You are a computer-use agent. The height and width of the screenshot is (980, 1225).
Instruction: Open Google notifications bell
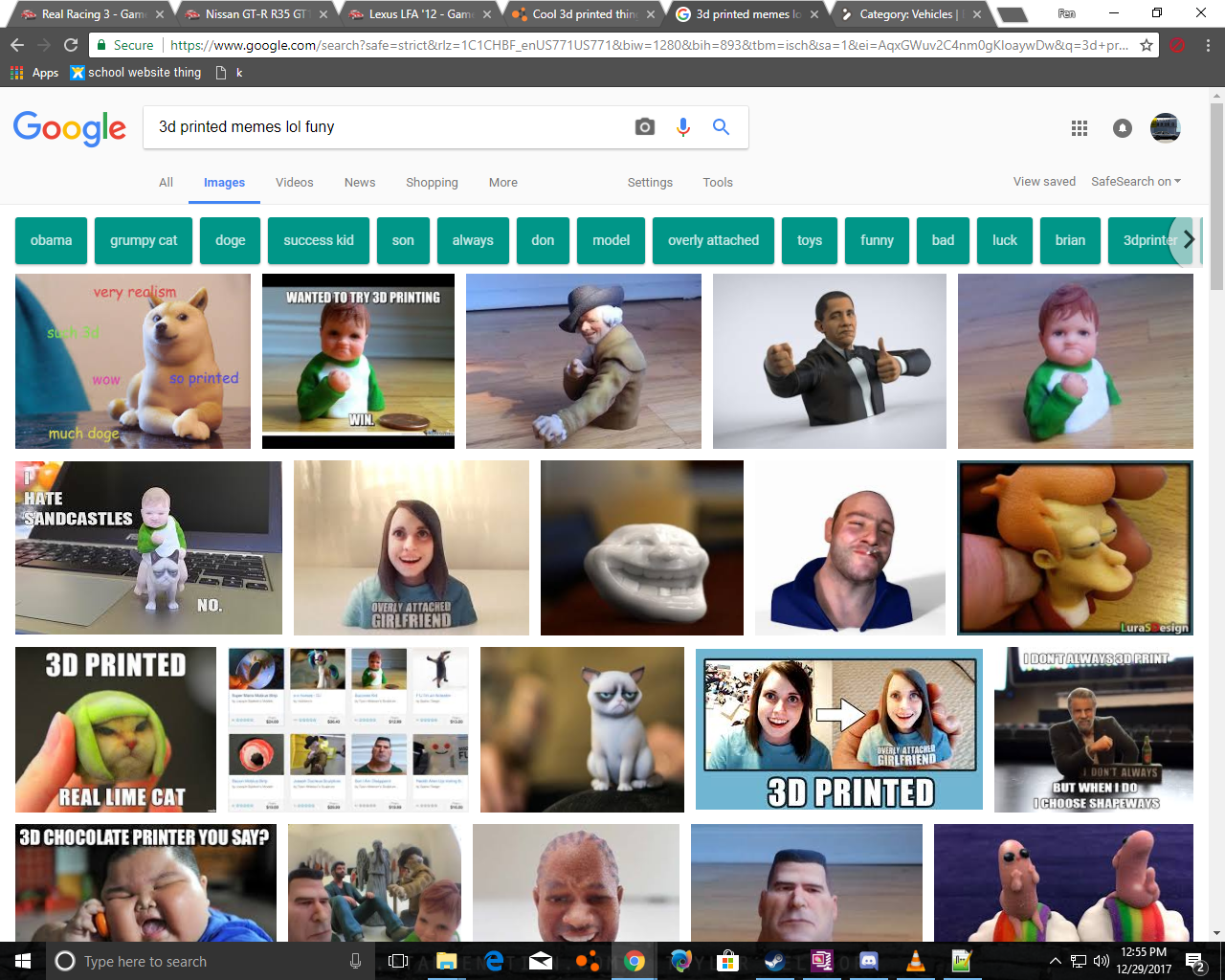pos(1123,128)
